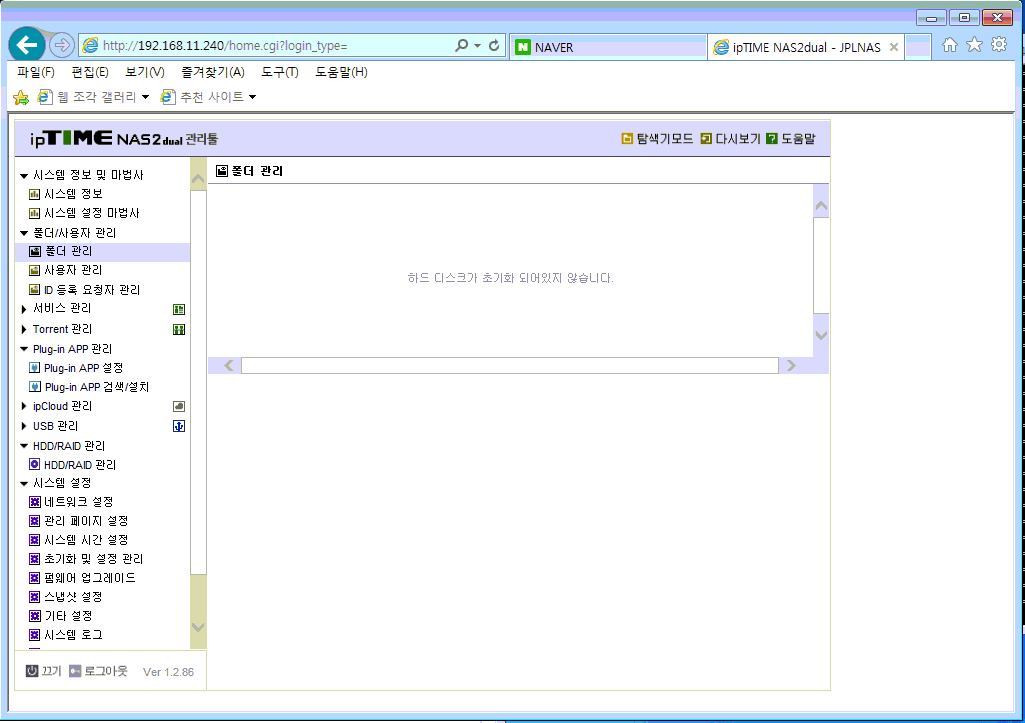Click the 끄기 power-off icon

pos(32,671)
